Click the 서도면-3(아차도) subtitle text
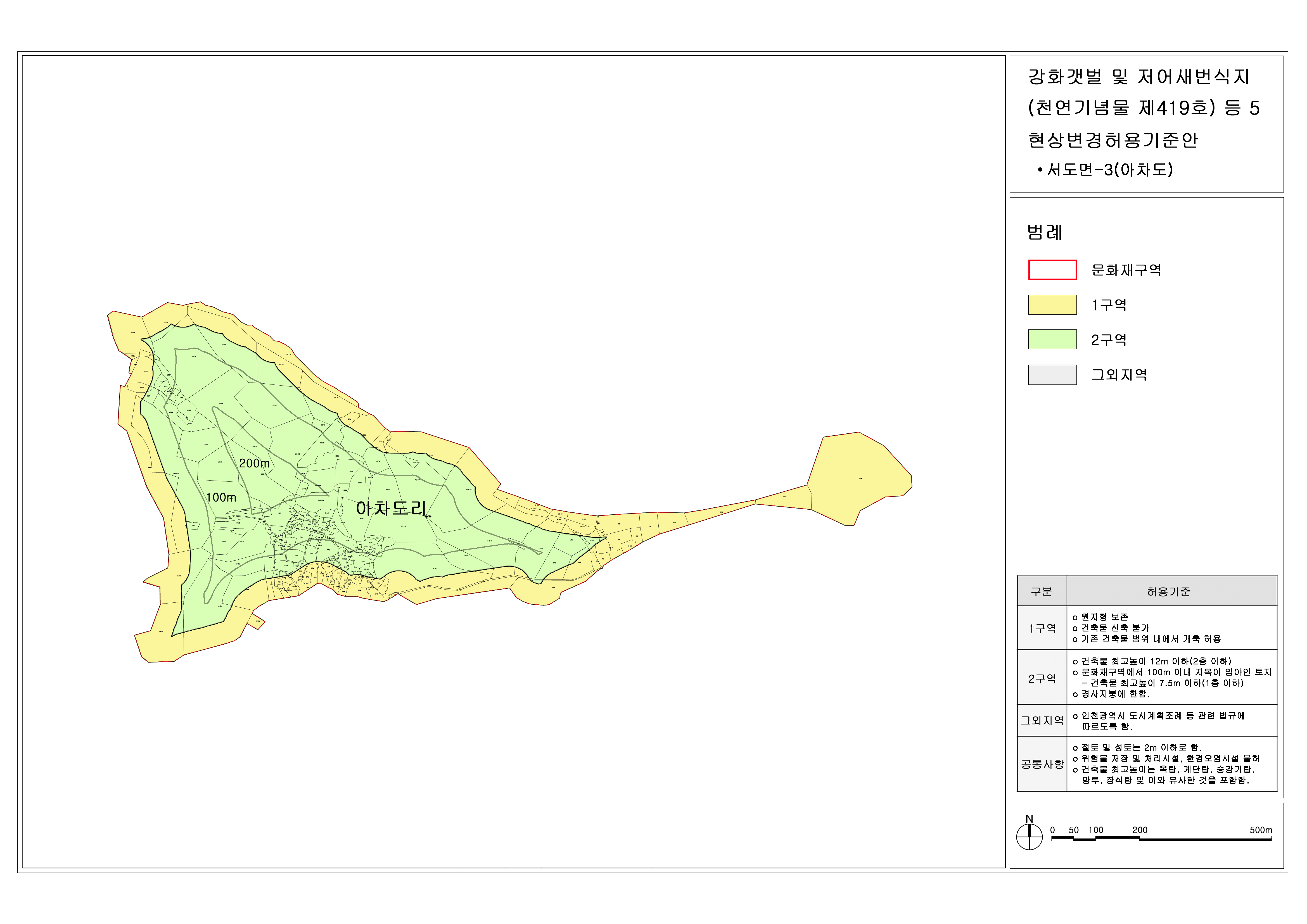Screen dimensions: 1307x924 [x=1109, y=170]
